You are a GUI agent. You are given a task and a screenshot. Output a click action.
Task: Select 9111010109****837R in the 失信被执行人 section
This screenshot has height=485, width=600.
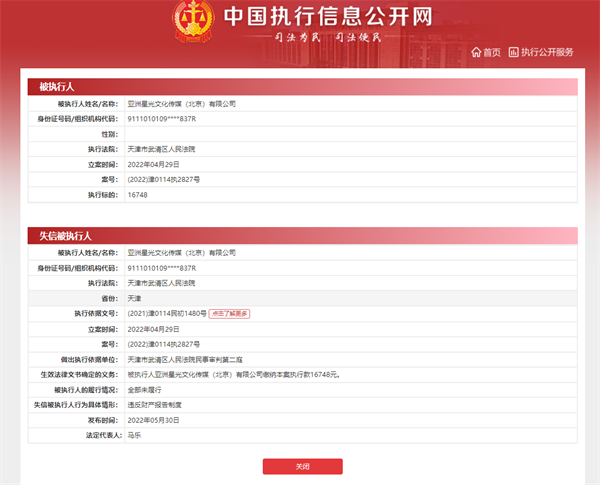click(162, 268)
